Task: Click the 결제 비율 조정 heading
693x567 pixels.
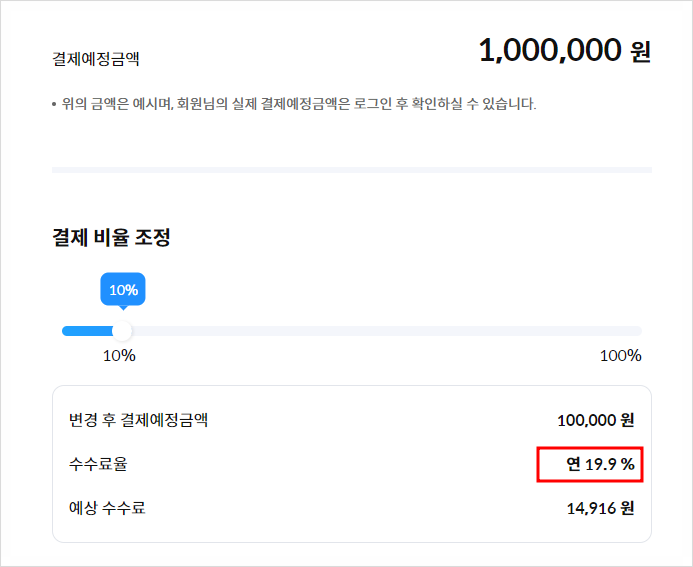Action: (x=112, y=238)
